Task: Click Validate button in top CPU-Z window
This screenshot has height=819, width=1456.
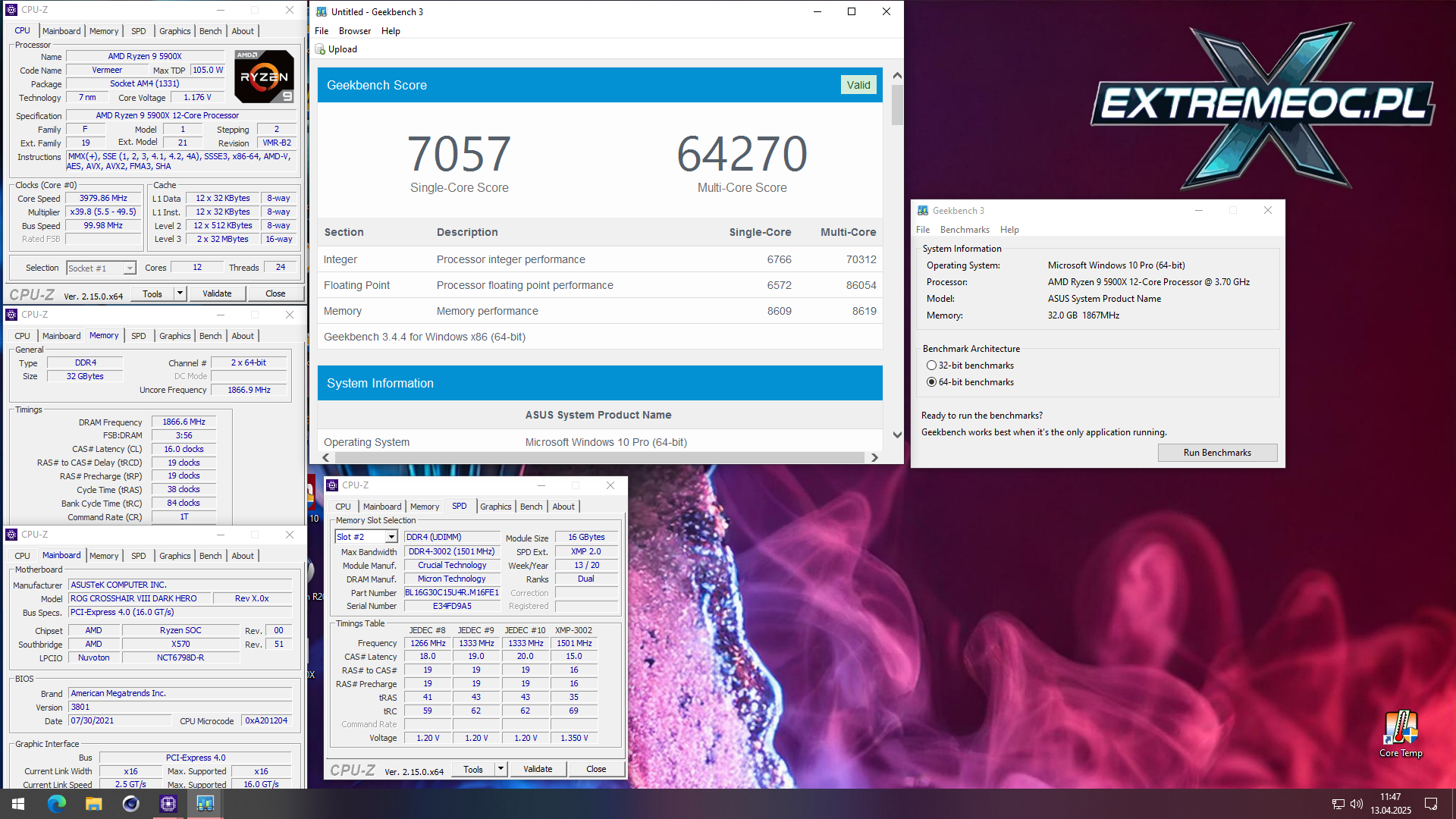Action: (217, 293)
